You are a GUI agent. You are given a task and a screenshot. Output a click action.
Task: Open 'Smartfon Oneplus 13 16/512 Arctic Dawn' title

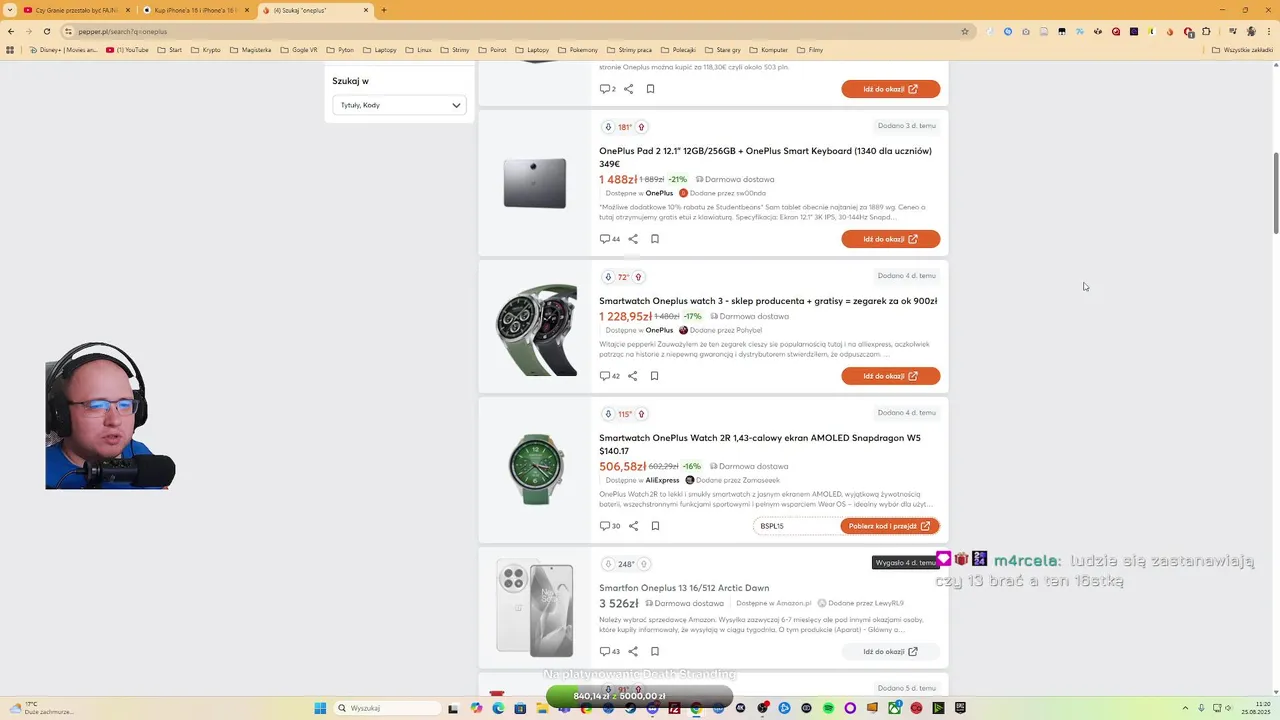(x=684, y=588)
